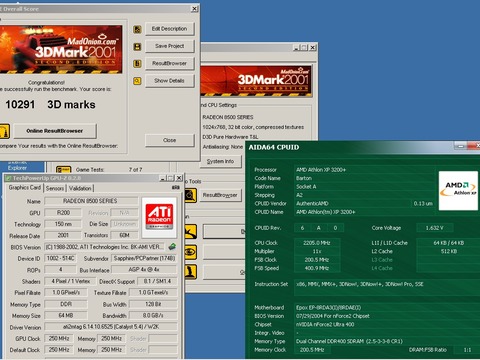Click the AIDA64 Processor value AMD Athlon XP 3200+
Image resolution: width=480 pixels, height=360 pixels.
point(321,170)
